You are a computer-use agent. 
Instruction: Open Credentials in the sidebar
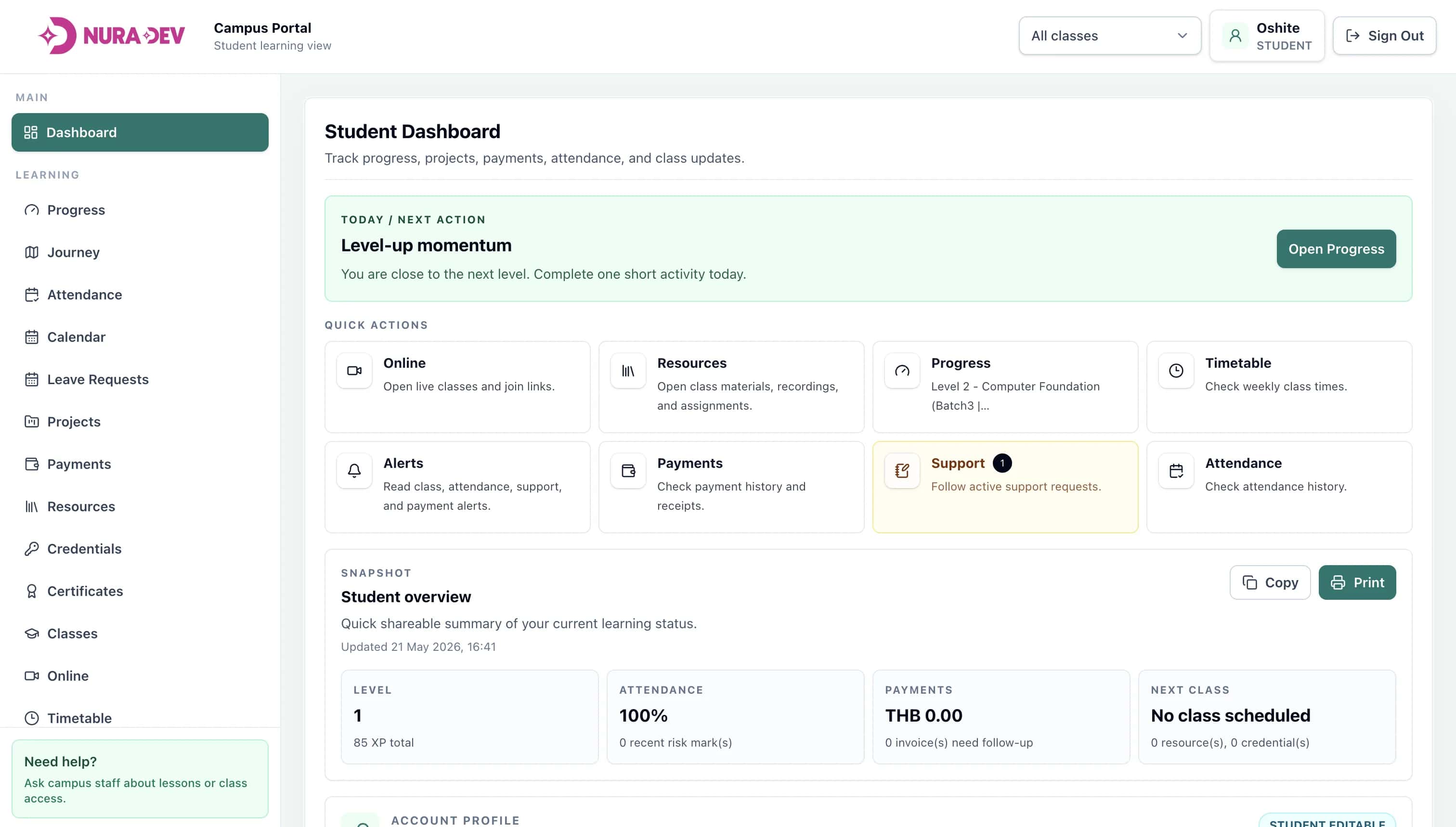click(140, 549)
